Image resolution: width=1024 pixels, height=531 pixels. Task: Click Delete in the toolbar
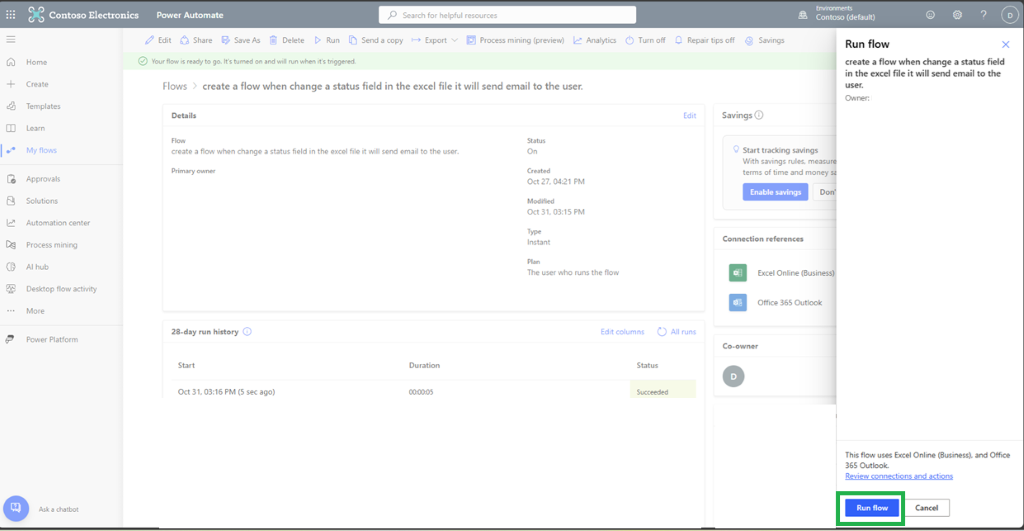[287, 40]
